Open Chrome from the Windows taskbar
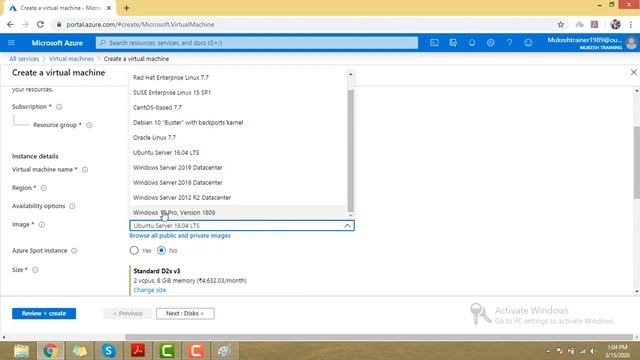This screenshot has width=640, height=360. [50, 351]
